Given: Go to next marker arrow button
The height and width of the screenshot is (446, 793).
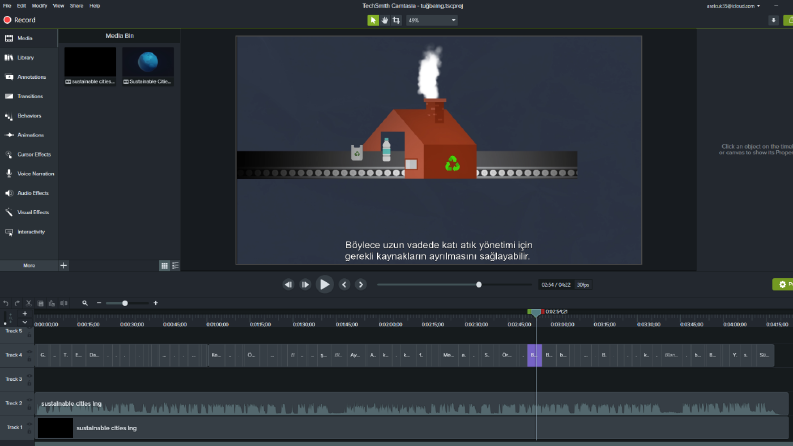Looking at the screenshot, I should point(361,285).
